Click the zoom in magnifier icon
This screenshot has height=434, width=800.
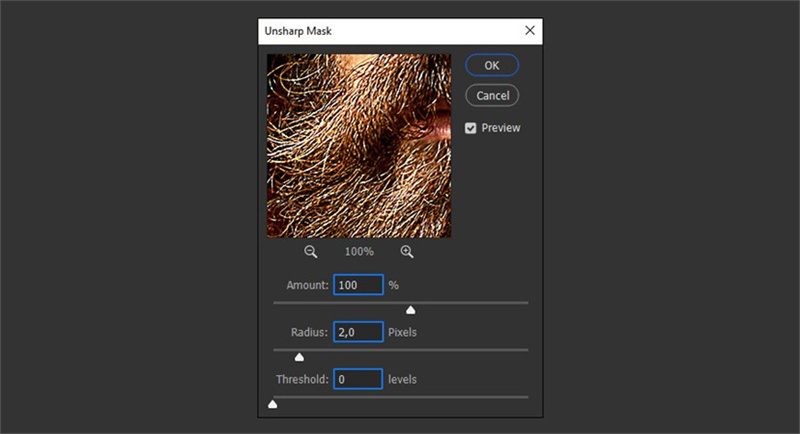click(407, 252)
